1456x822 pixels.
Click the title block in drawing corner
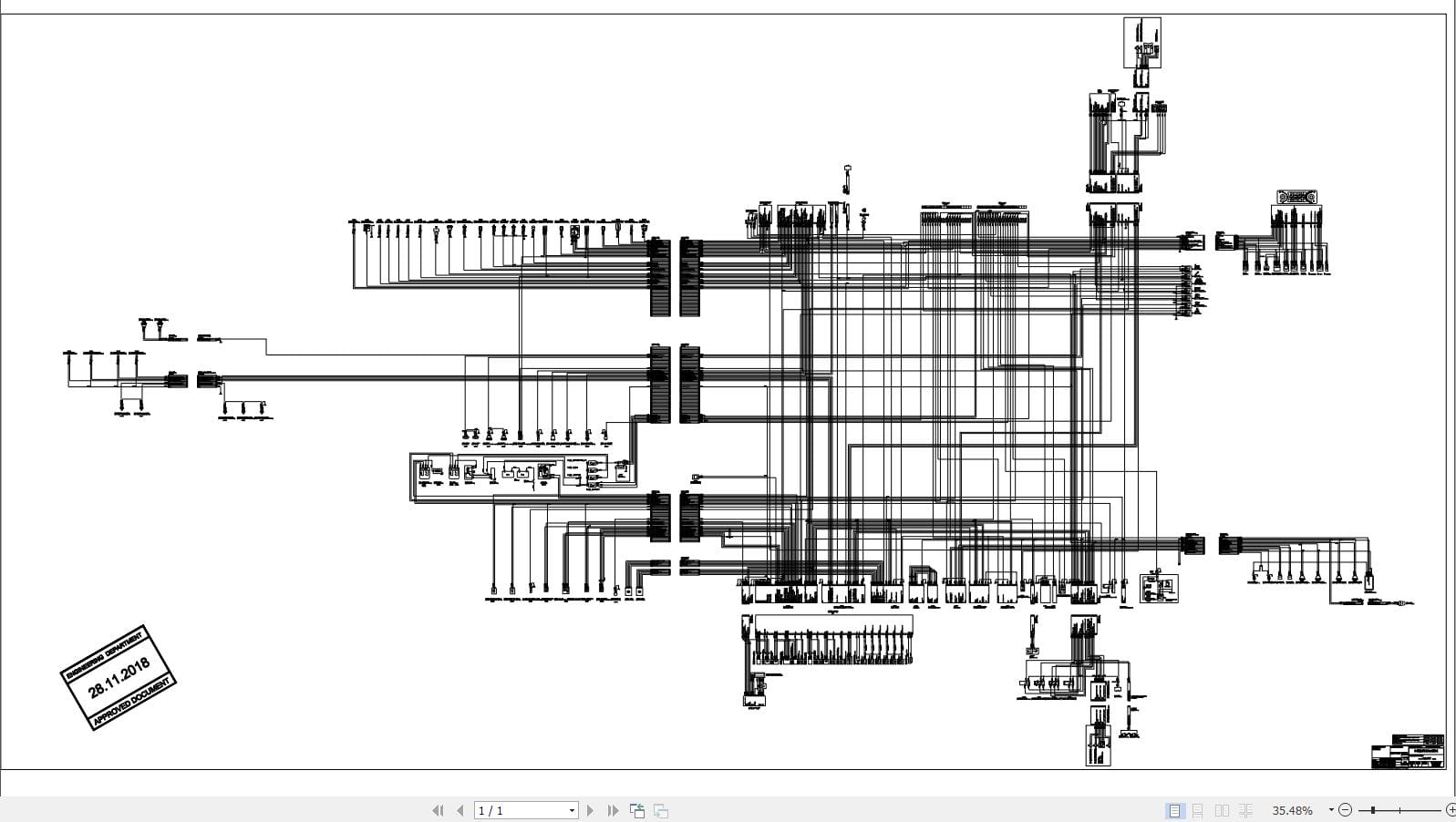pyautogui.click(x=1407, y=751)
